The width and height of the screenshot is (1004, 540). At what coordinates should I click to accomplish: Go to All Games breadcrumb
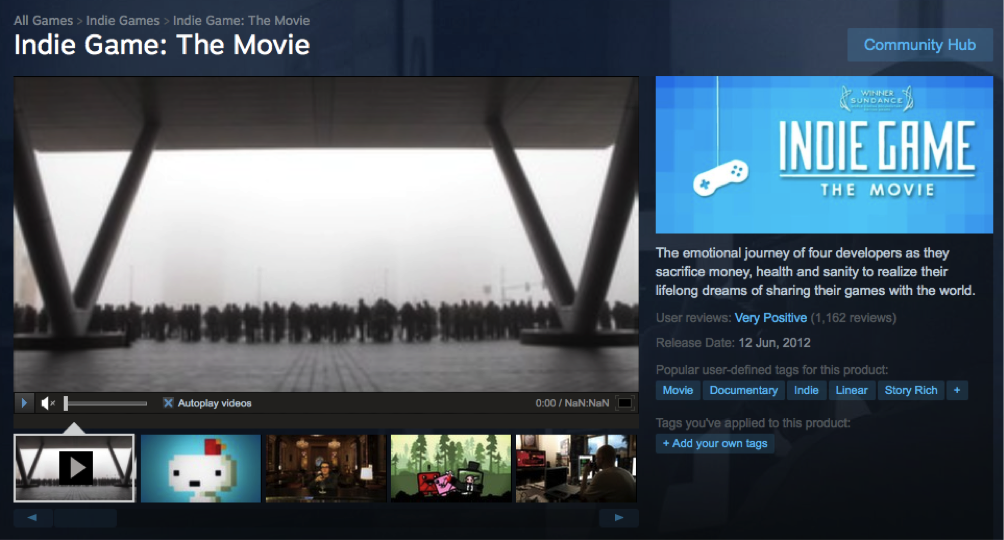pos(43,20)
